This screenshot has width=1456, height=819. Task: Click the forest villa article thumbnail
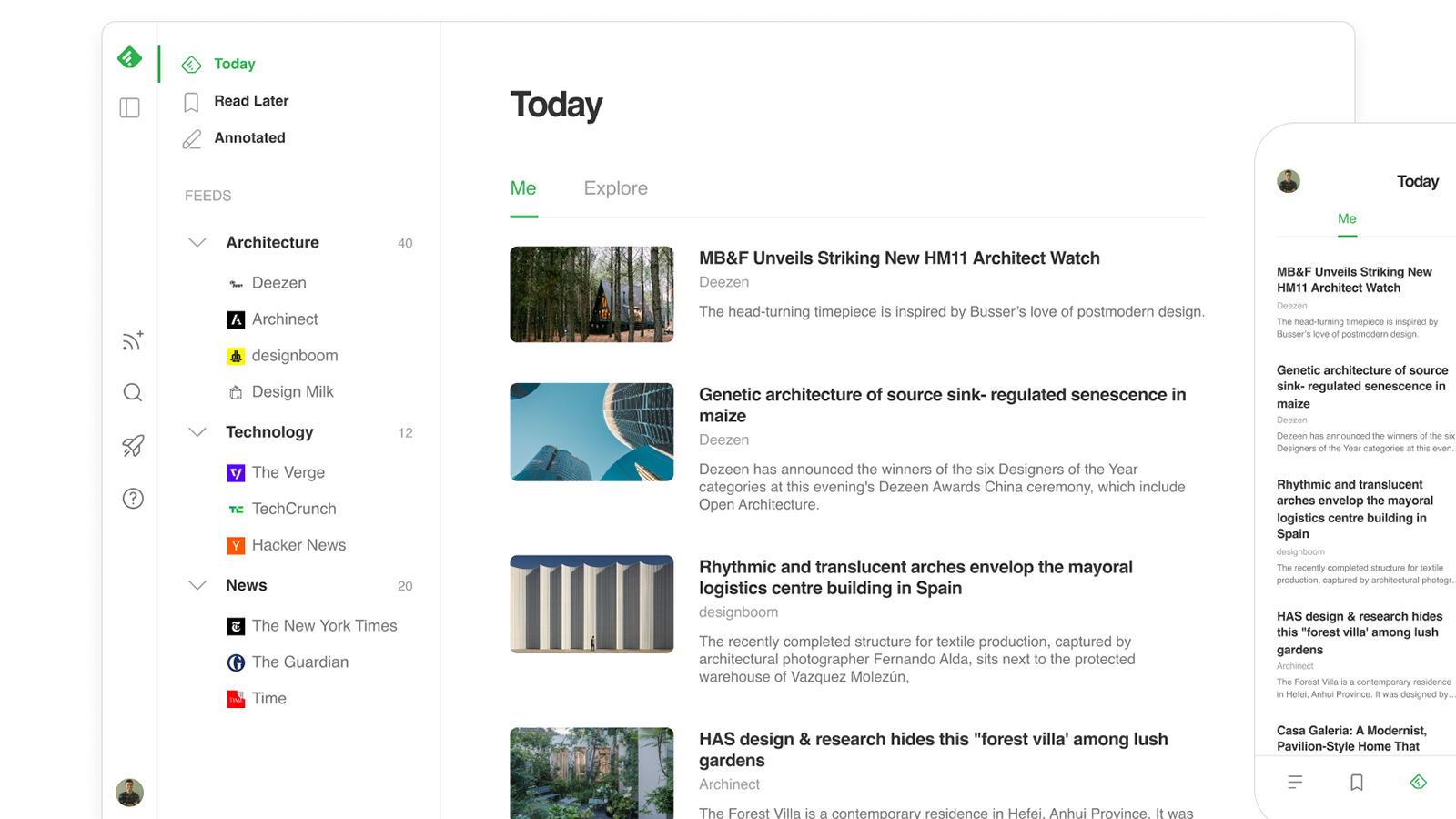click(x=591, y=773)
